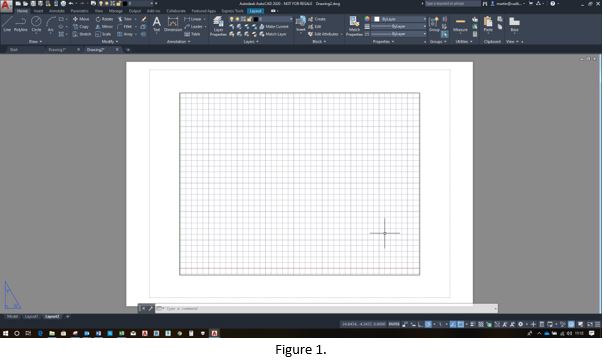This screenshot has height=360, width=604.
Task: Switch to the Layout ribbon tab
Action: click(x=255, y=11)
